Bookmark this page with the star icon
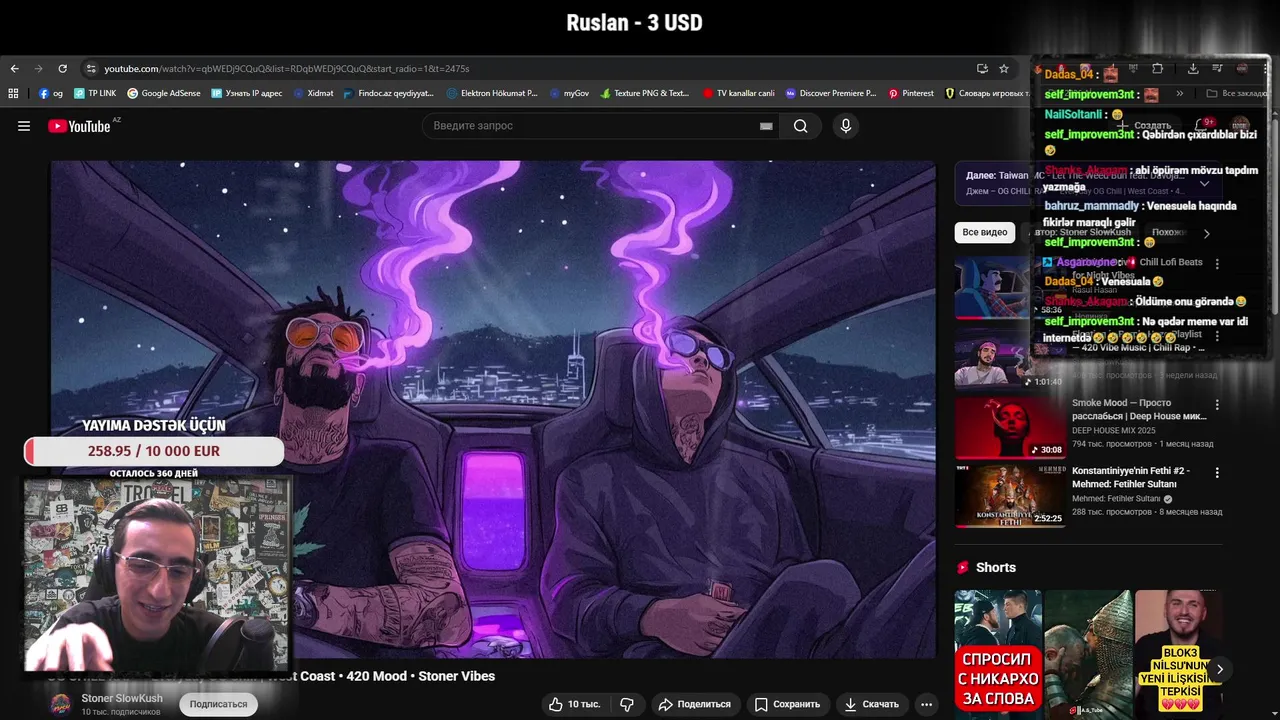The image size is (1280, 720). (x=1004, y=68)
